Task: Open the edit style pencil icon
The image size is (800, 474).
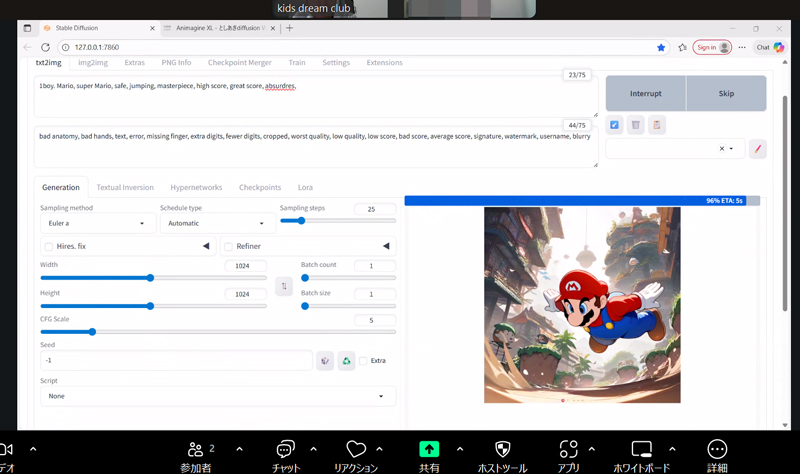Action: [x=758, y=148]
